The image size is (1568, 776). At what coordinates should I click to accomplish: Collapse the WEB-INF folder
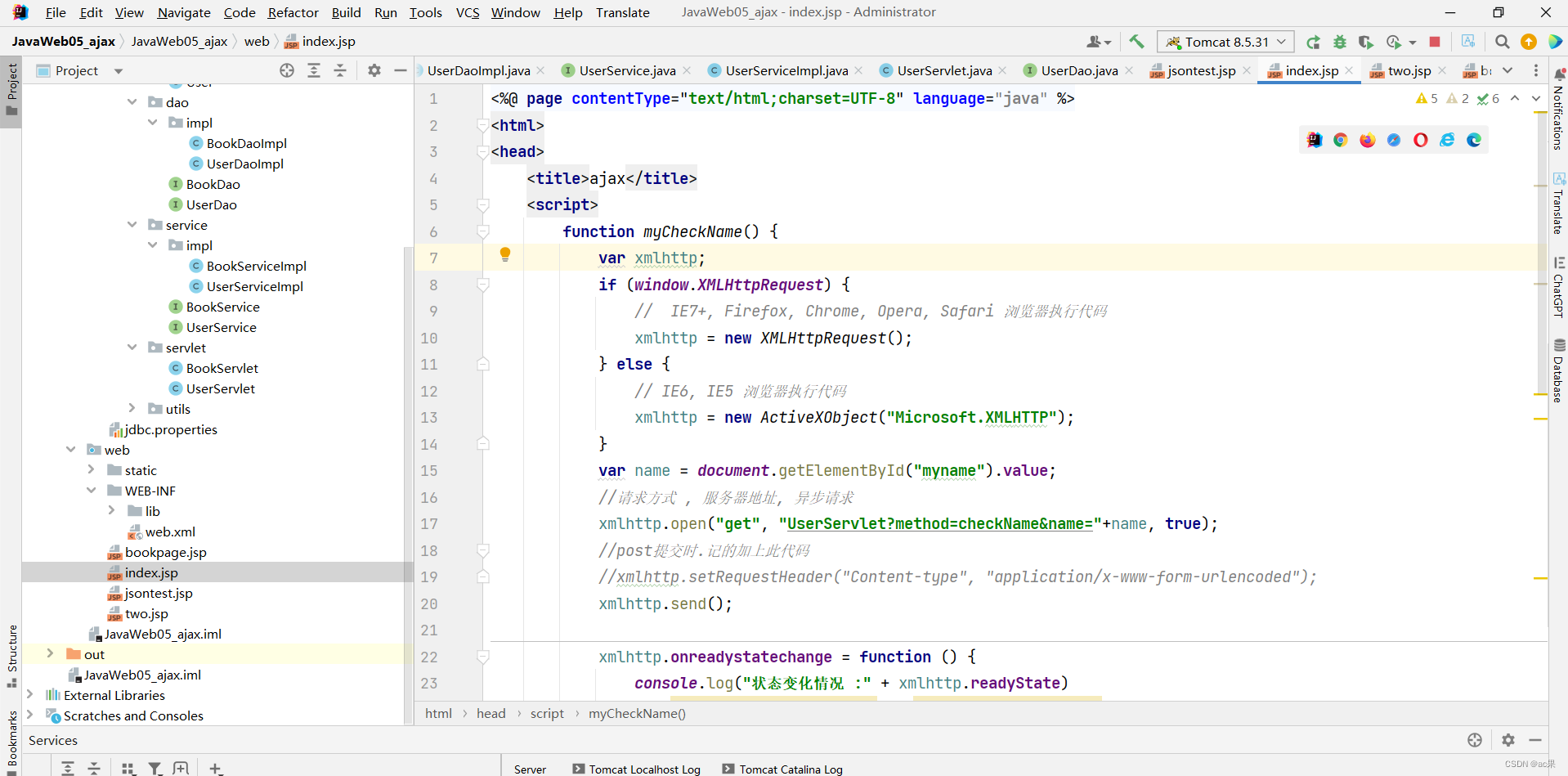92,491
